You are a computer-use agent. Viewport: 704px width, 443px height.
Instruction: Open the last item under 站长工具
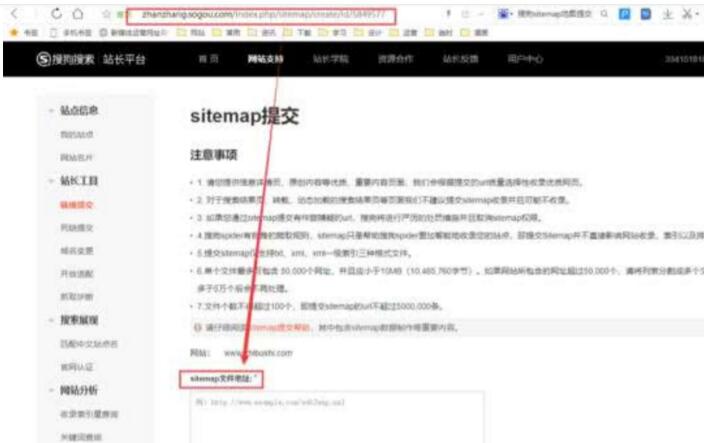pyautogui.click(x=77, y=297)
